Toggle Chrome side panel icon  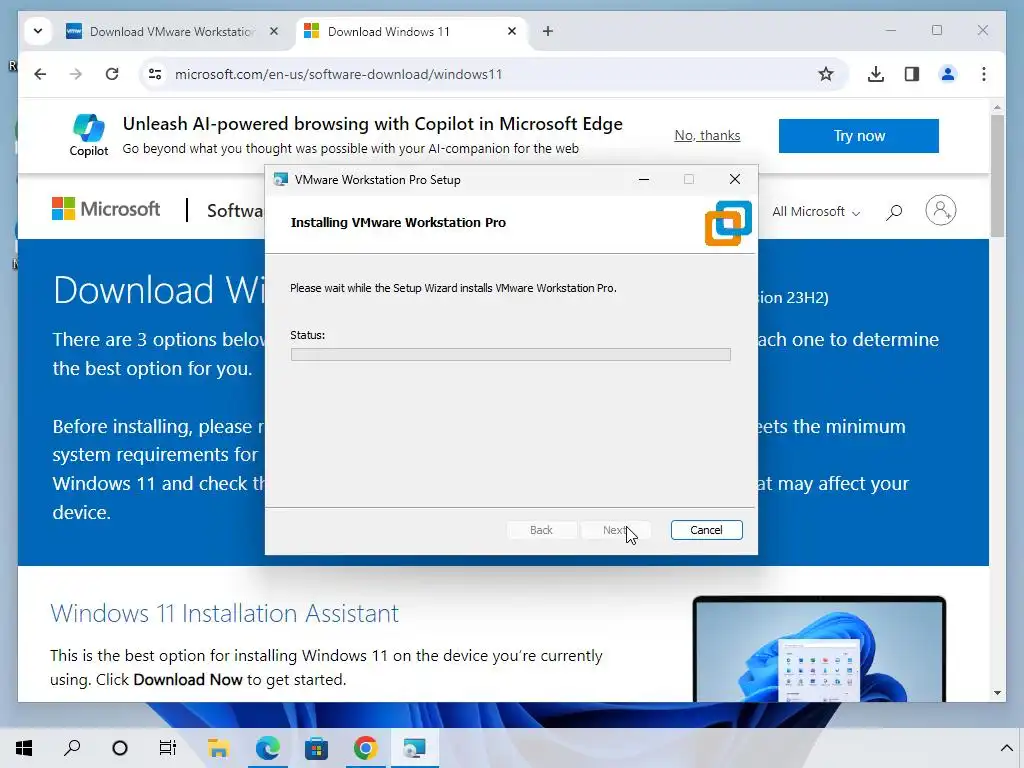(912, 74)
